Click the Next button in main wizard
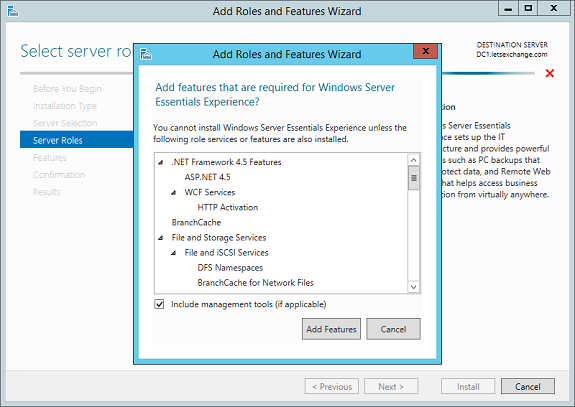The width and height of the screenshot is (575, 407). (391, 386)
